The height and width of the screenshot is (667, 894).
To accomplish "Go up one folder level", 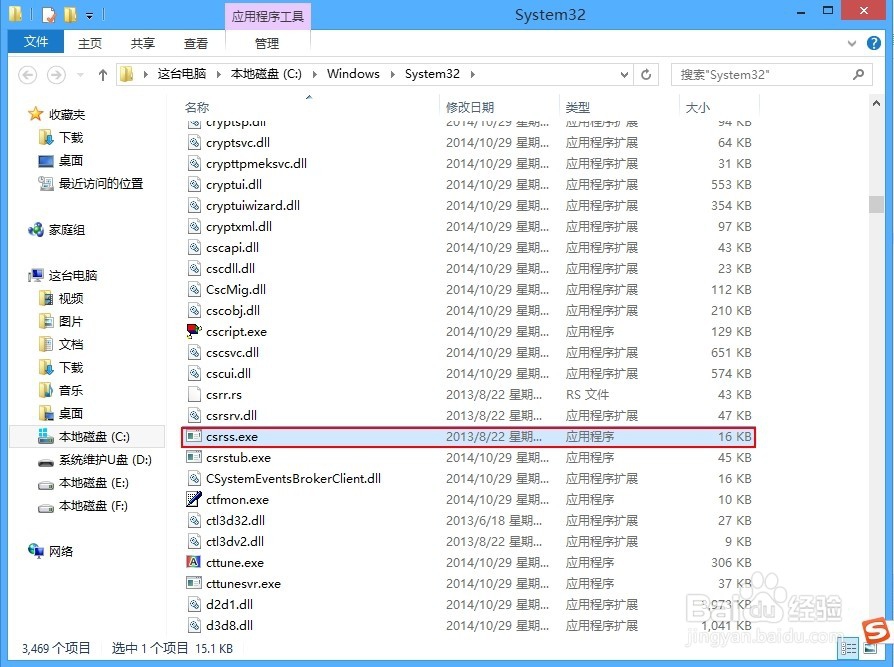I will 103,75.
